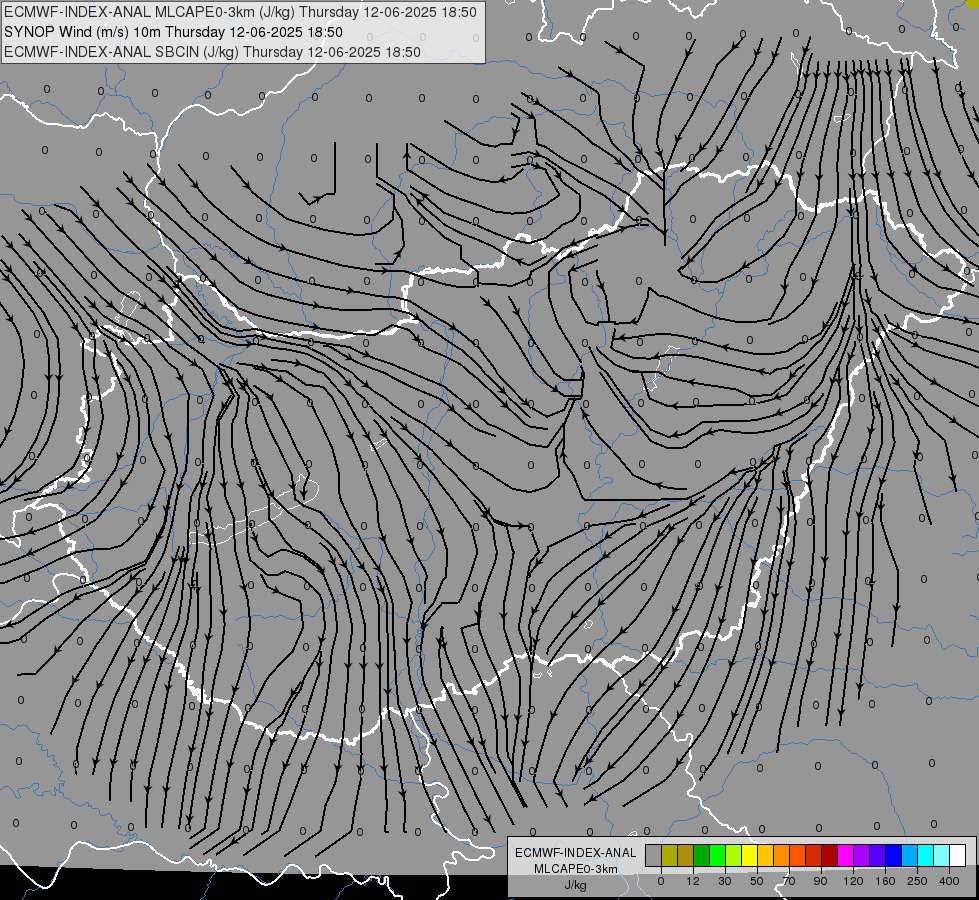Image resolution: width=979 pixels, height=900 pixels.
Task: Click the olive-yellow legend swatch after 0
Action: pyautogui.click(x=669, y=855)
